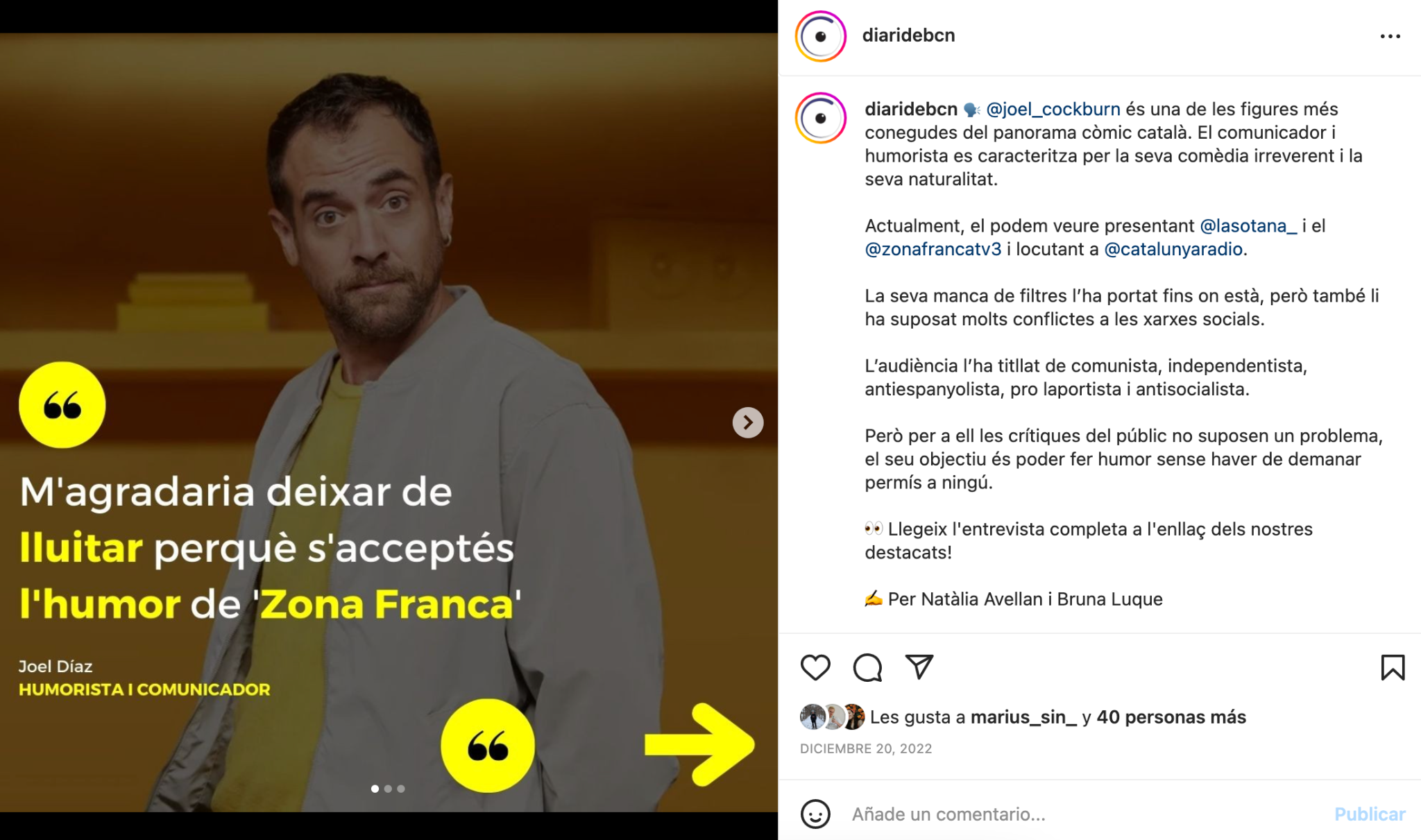Like the post with the heart icon
This screenshot has height=840, width=1421.
(x=815, y=667)
